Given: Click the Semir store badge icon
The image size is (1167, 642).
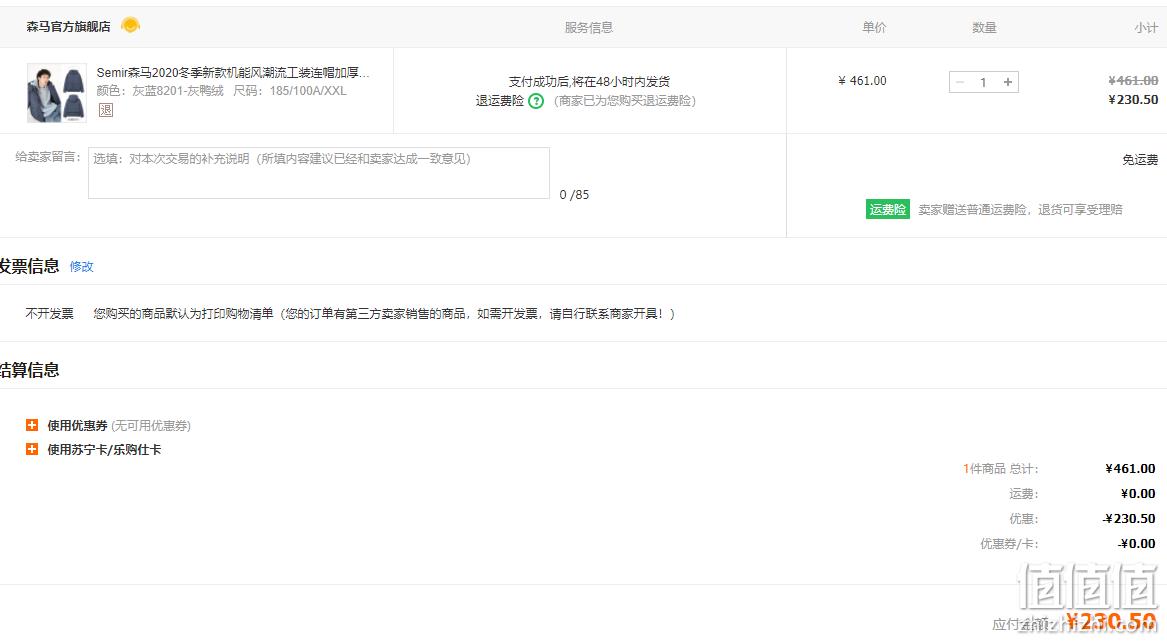Looking at the screenshot, I should click(130, 25).
